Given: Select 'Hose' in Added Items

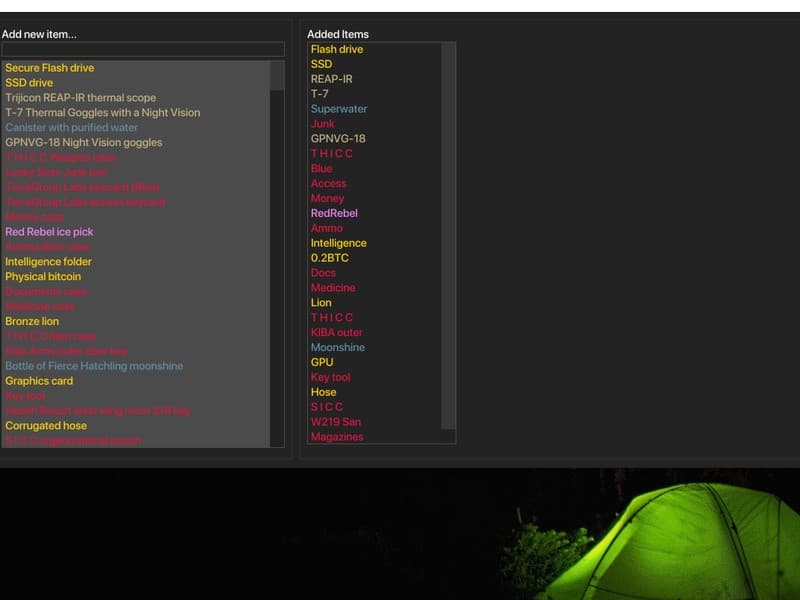Looking at the screenshot, I should (x=323, y=392).
